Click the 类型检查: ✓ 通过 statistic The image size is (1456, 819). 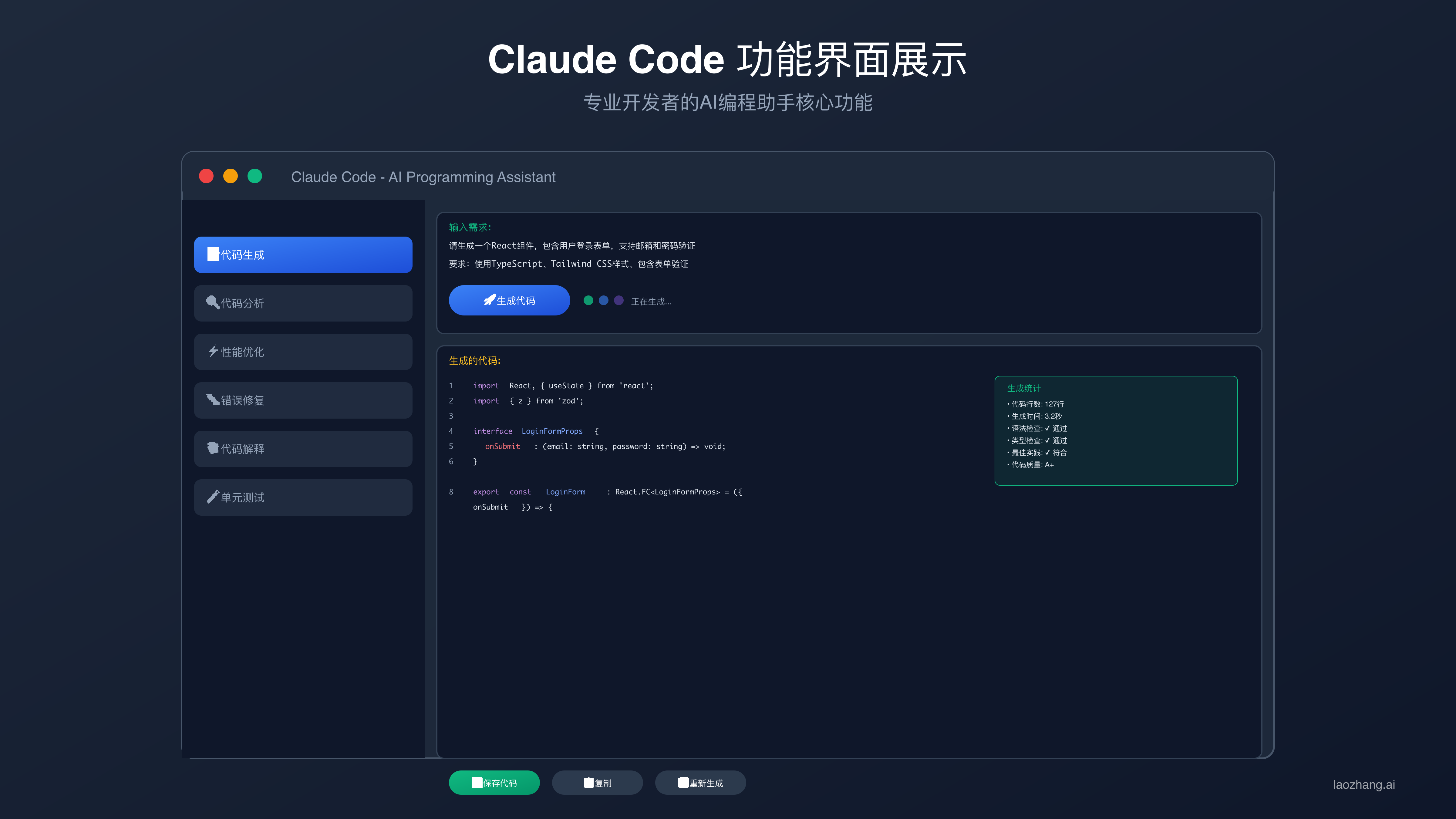pyautogui.click(x=1037, y=440)
